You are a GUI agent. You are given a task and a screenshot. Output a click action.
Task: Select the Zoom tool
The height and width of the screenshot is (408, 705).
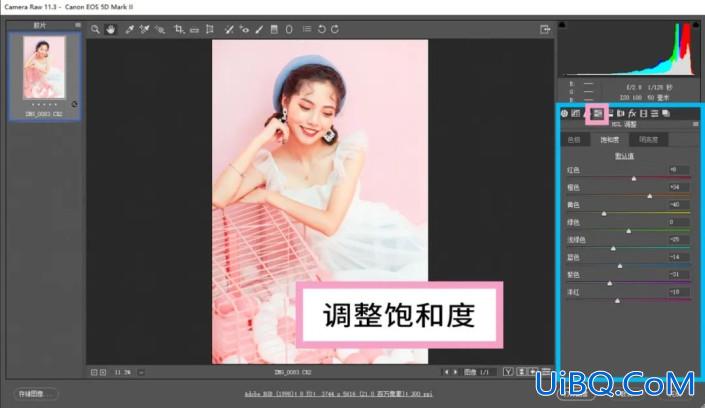click(x=95, y=30)
